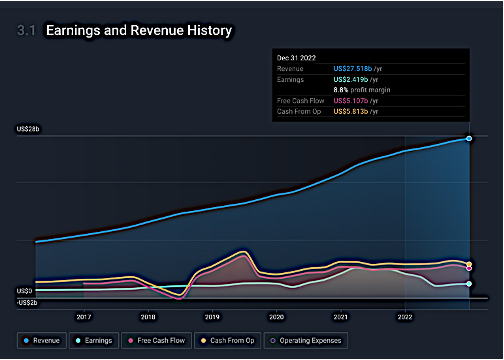Click the Revenue row label in tooltip

tap(290, 69)
